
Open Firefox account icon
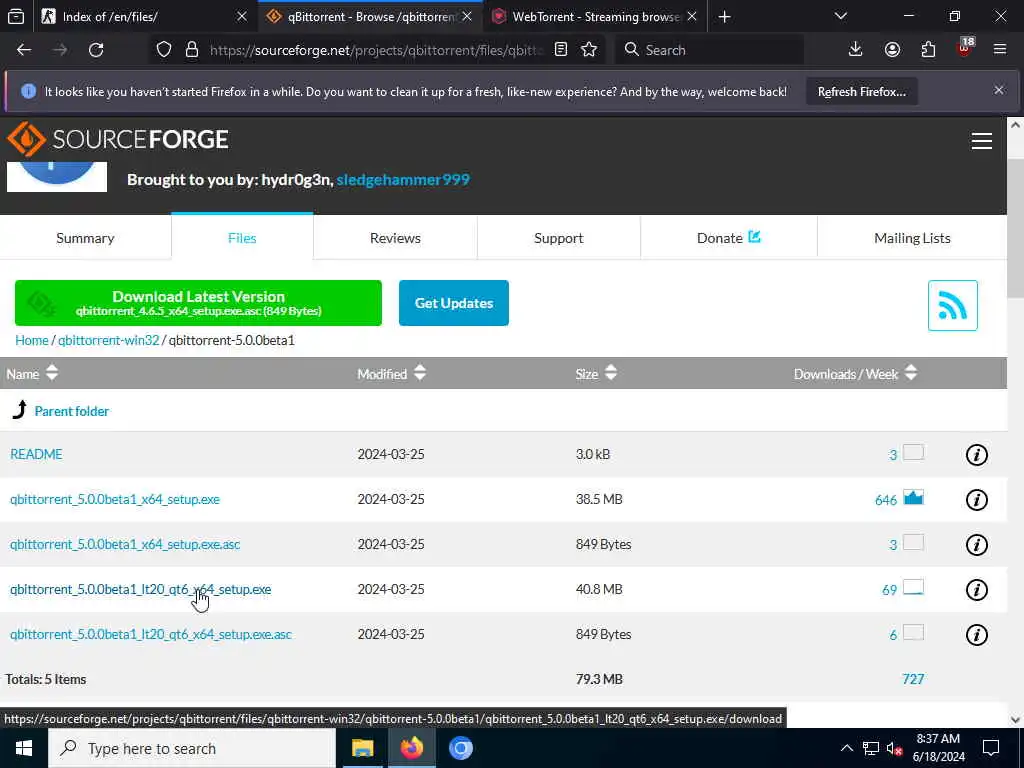point(892,50)
